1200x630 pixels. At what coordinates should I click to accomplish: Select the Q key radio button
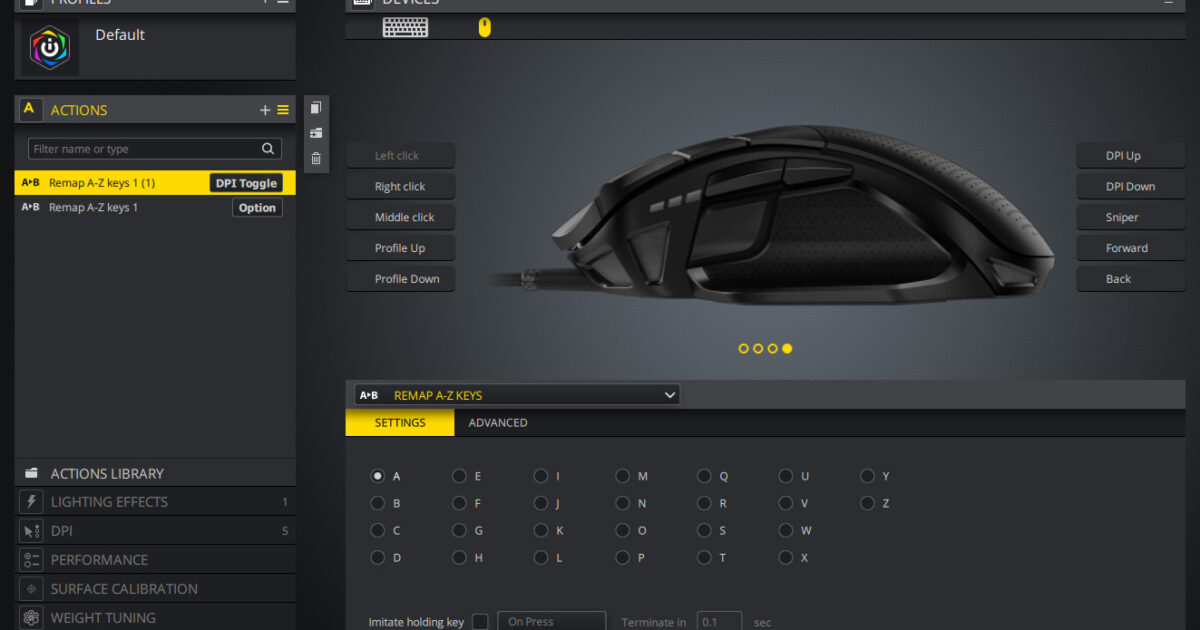coord(703,476)
